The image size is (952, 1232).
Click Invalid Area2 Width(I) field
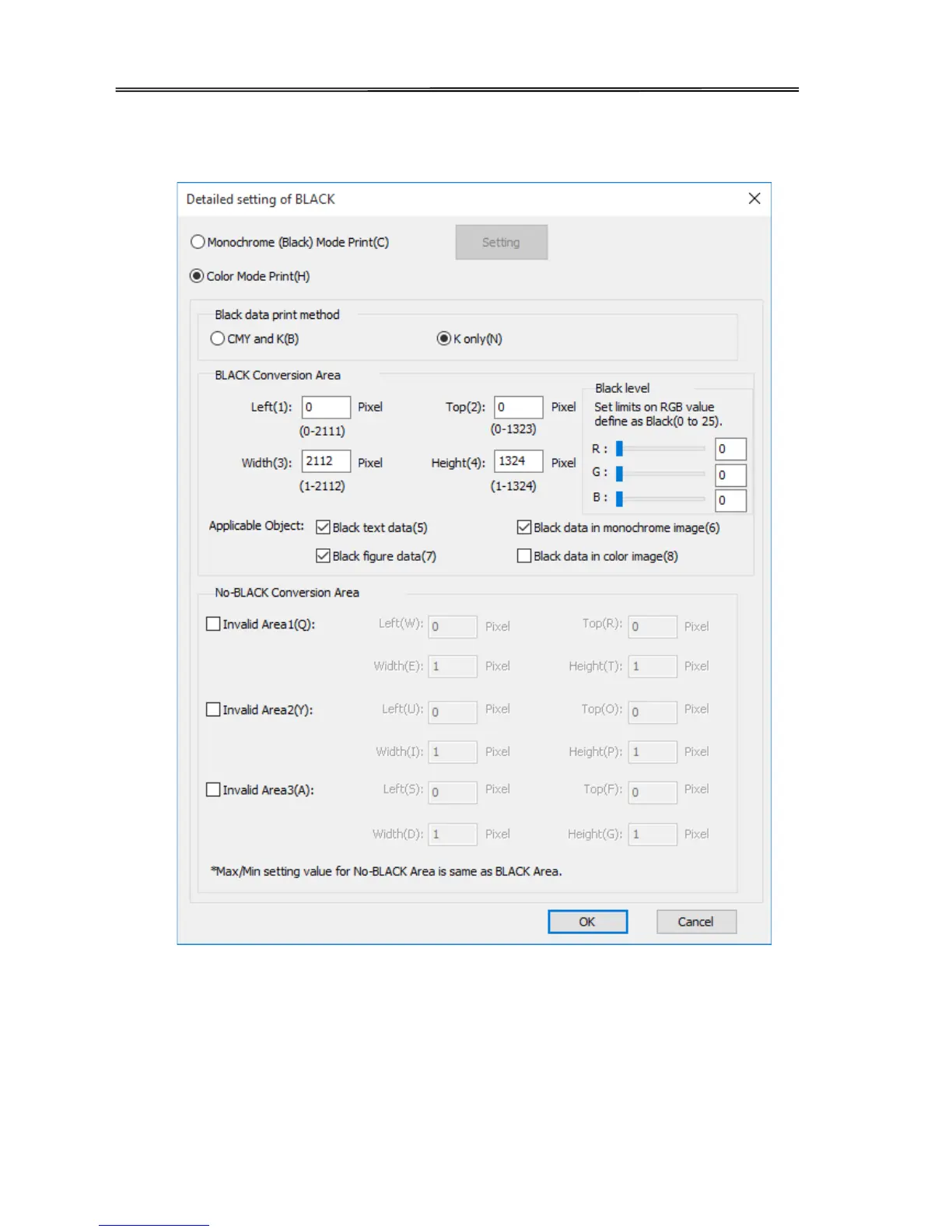tap(453, 751)
